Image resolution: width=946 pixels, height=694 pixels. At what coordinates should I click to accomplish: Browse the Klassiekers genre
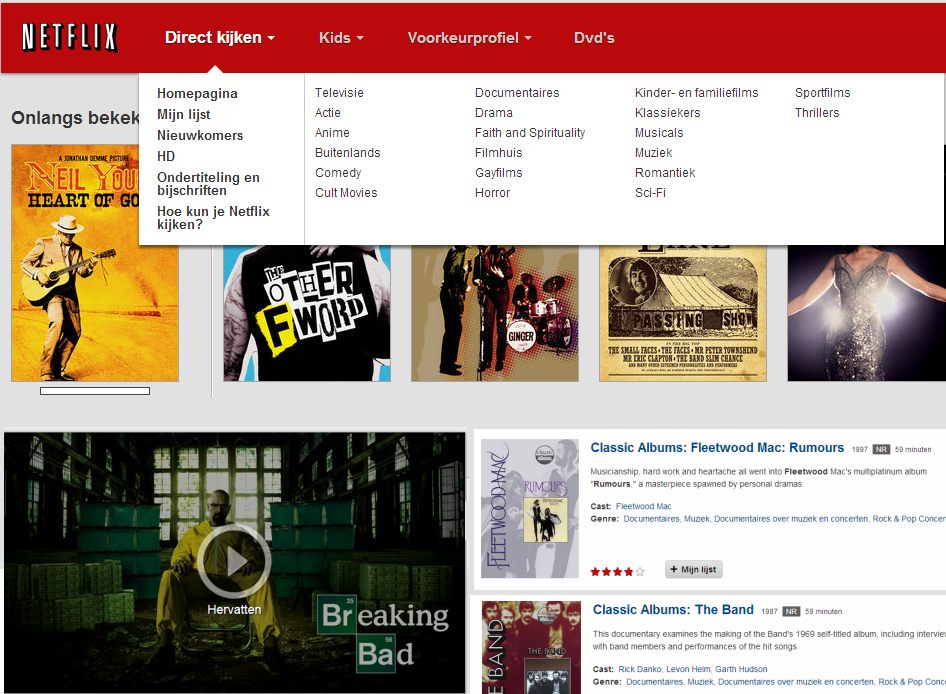667,113
